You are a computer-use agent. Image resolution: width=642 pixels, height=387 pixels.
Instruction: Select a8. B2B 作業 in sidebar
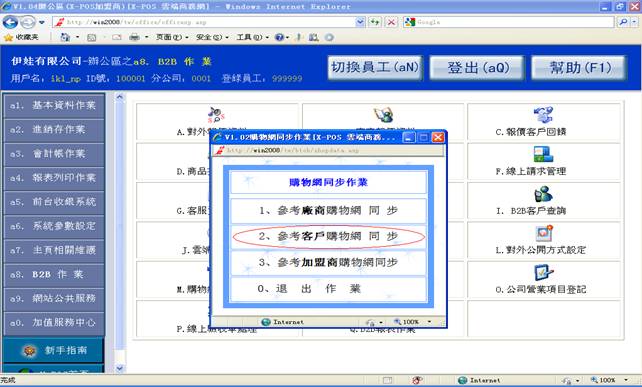tap(54, 274)
